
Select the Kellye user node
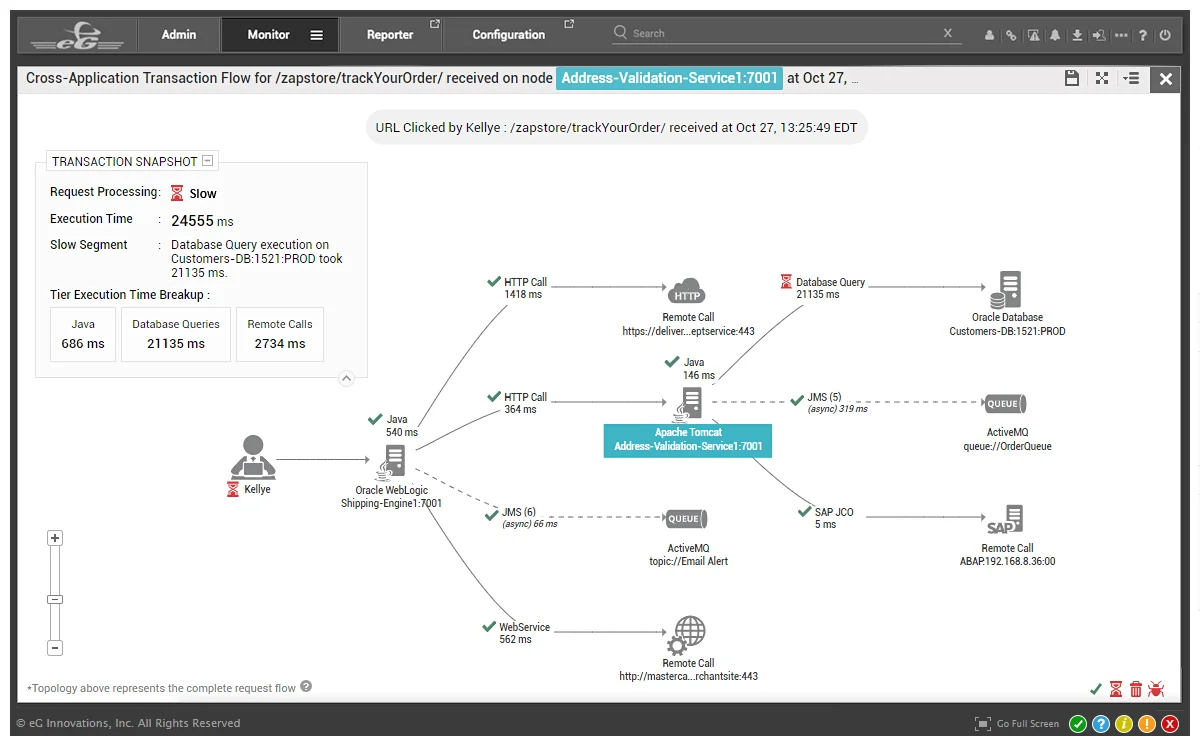[x=253, y=457]
